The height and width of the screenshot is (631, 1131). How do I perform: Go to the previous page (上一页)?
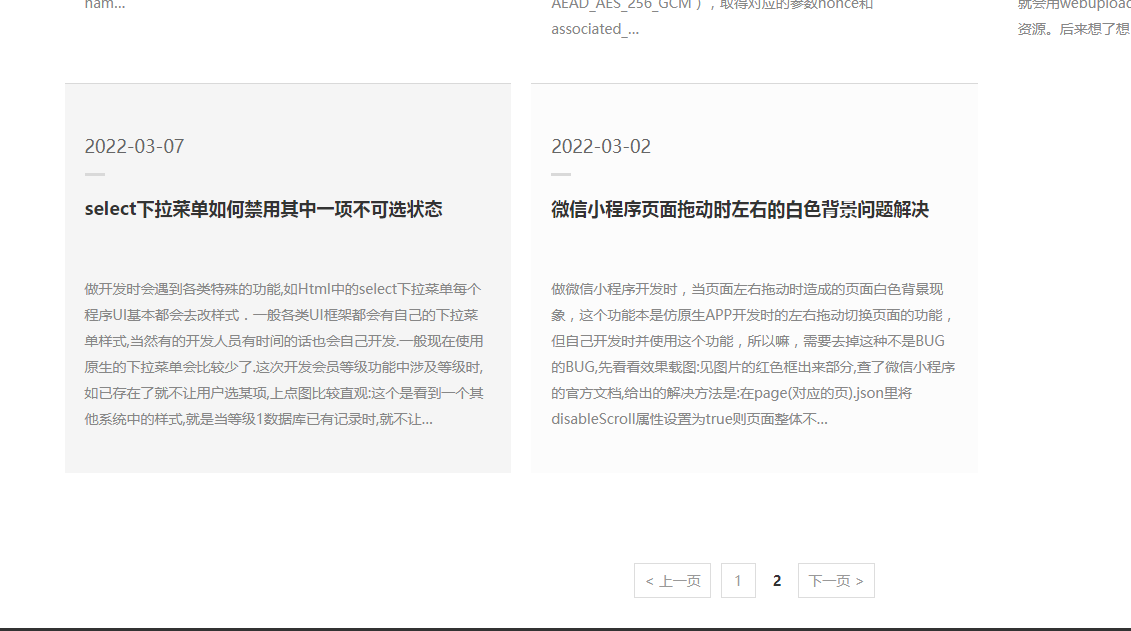click(672, 581)
